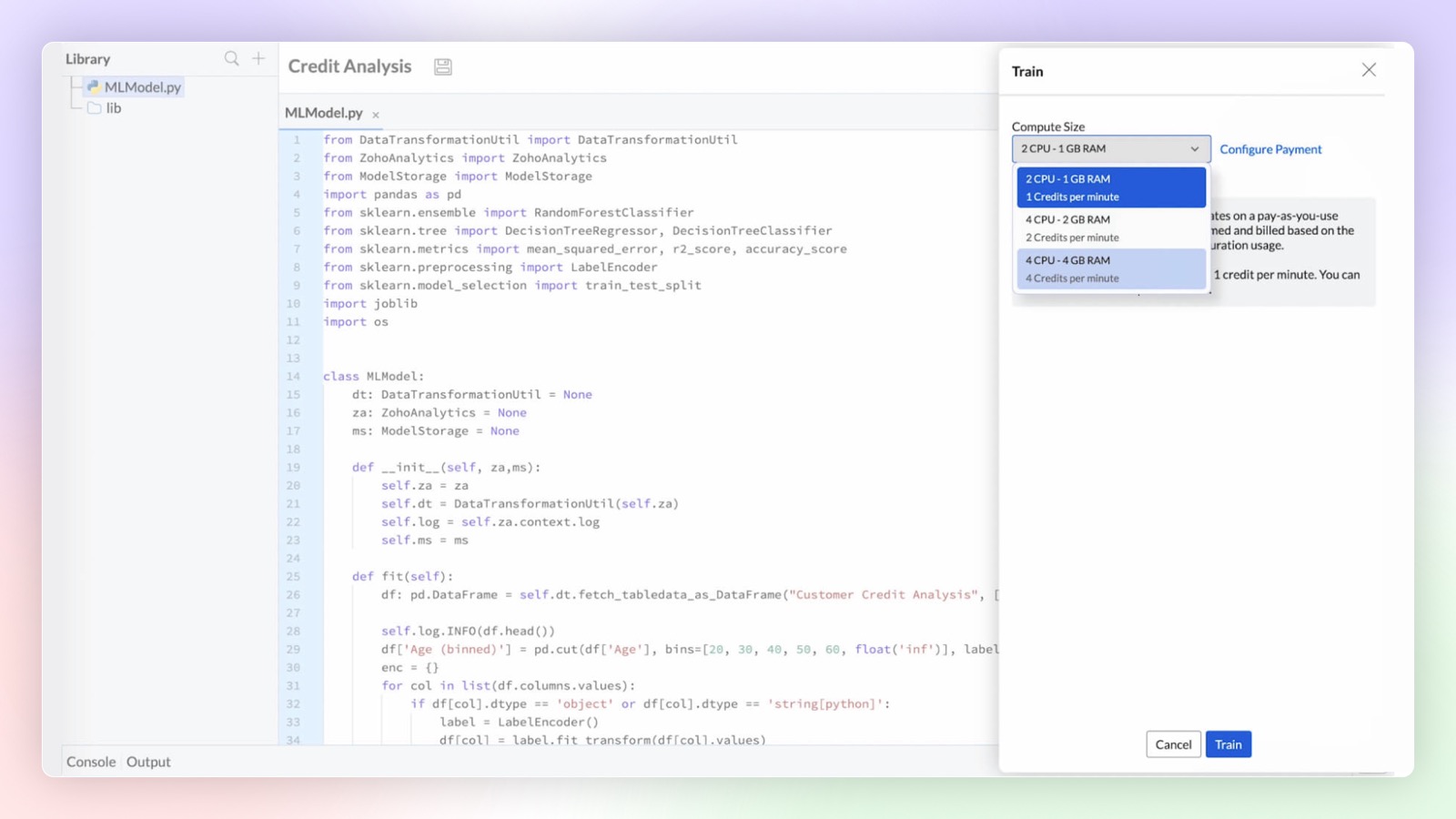Click the 'def fit(self):' line
This screenshot has height=819, width=1456.
402,576
